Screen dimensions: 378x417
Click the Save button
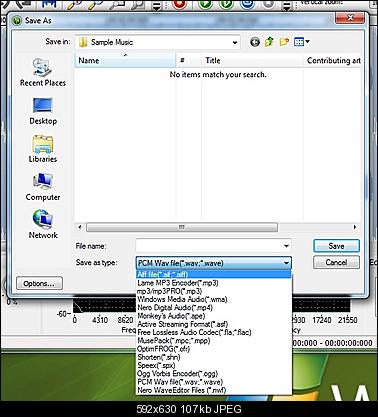[x=336, y=246]
